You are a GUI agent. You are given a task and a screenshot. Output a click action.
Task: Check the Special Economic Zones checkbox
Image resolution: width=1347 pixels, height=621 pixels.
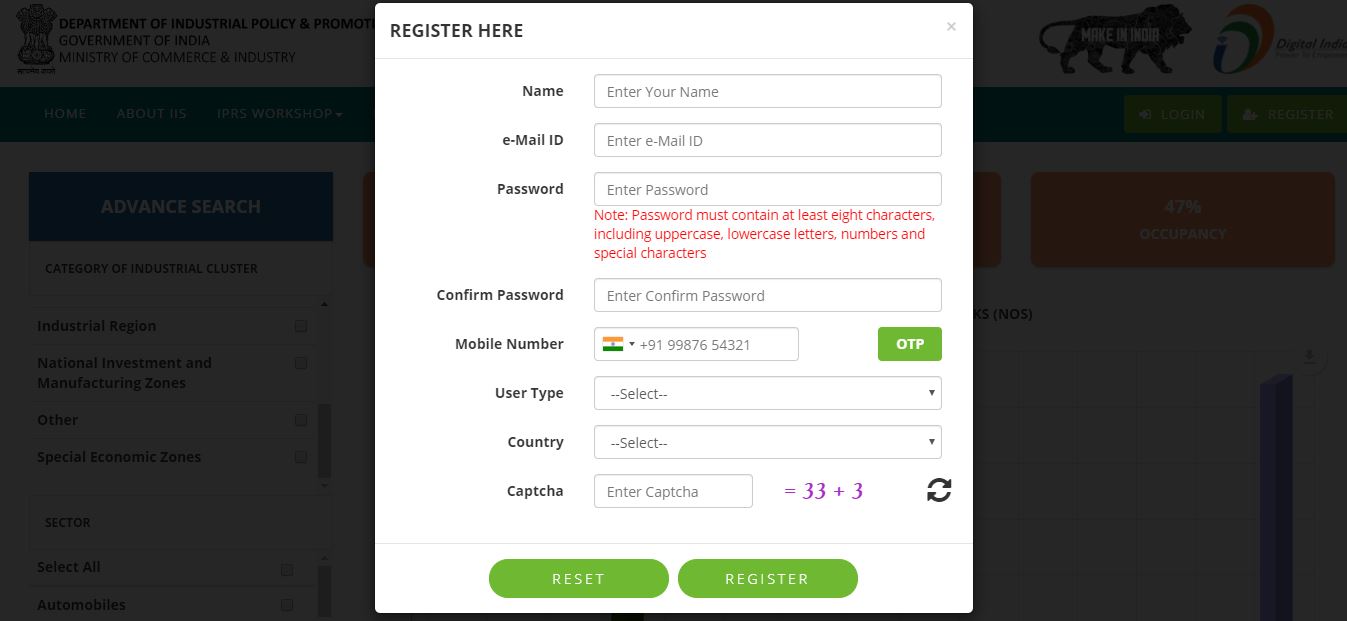[x=300, y=457]
